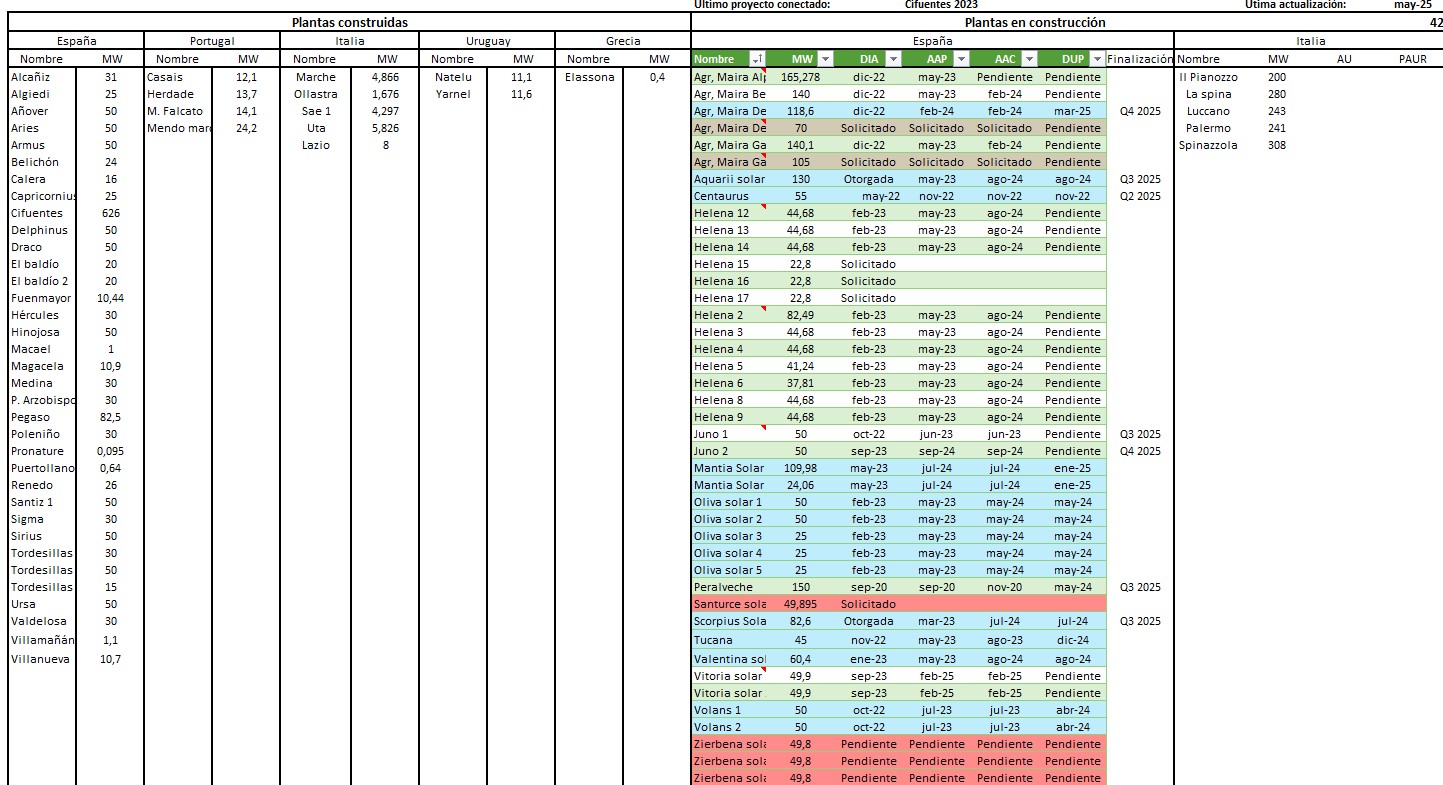Viewport: 1443px width, 785px height.
Task: Select the Il Pianozzo cell under Italia
Action: [x=1208, y=77]
